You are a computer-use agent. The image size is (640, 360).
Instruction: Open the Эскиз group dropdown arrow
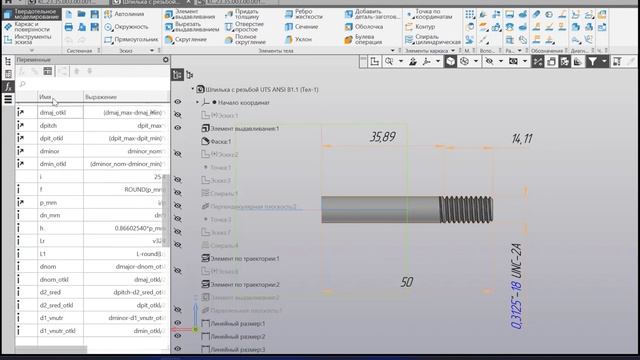pos(152,51)
